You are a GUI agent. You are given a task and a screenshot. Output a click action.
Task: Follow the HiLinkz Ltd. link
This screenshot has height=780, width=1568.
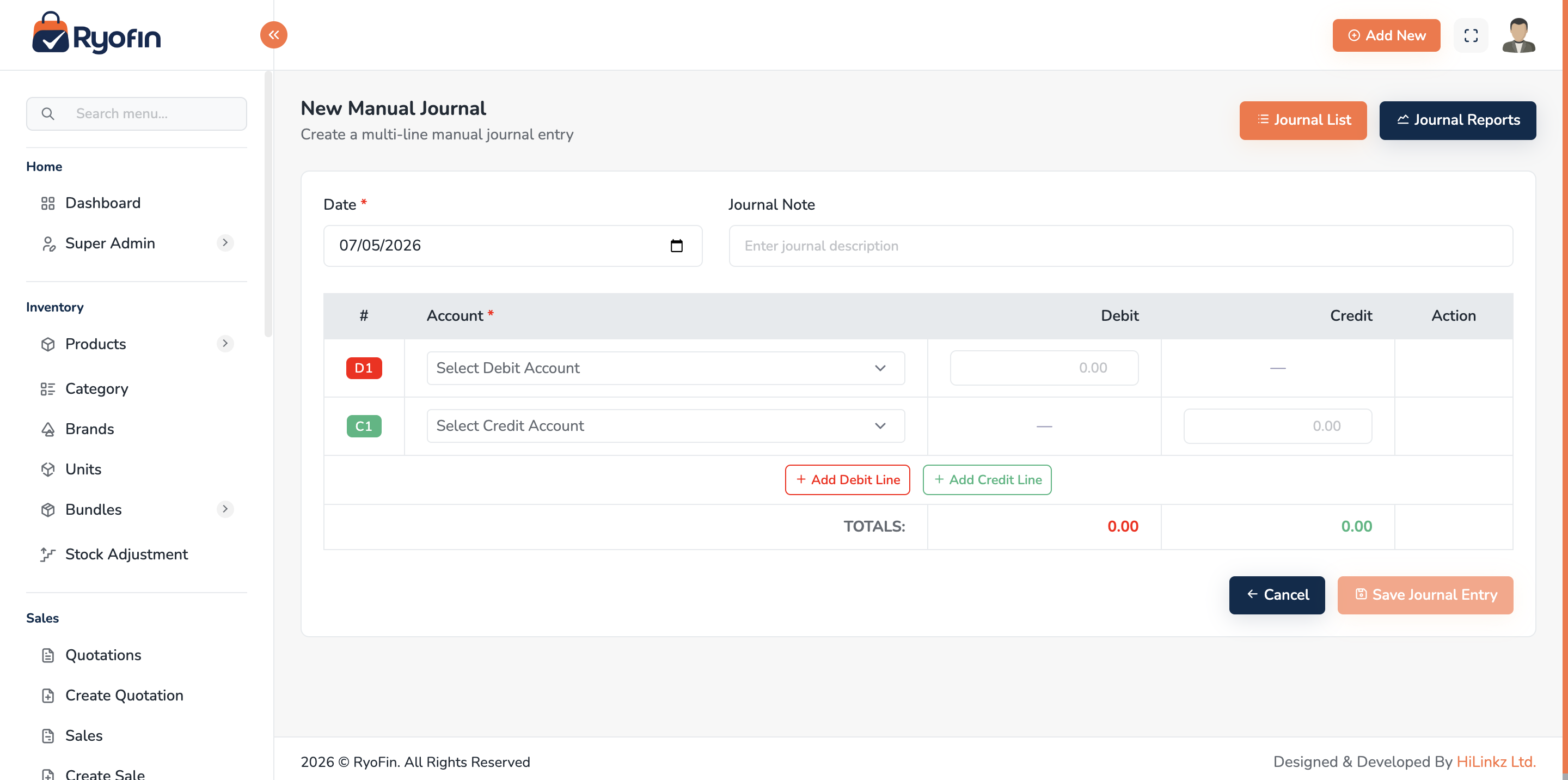1496,761
